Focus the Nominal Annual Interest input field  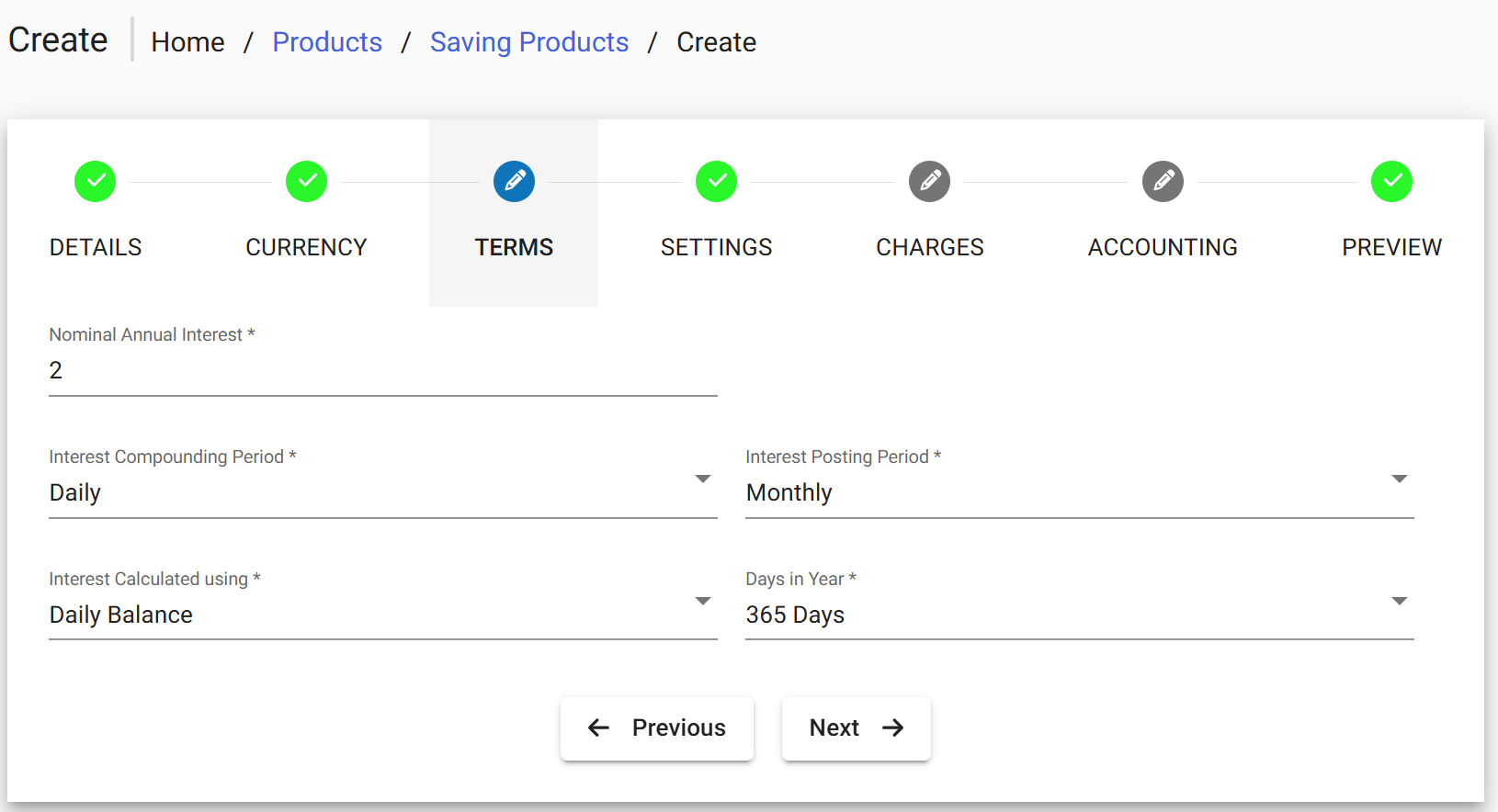tap(383, 370)
